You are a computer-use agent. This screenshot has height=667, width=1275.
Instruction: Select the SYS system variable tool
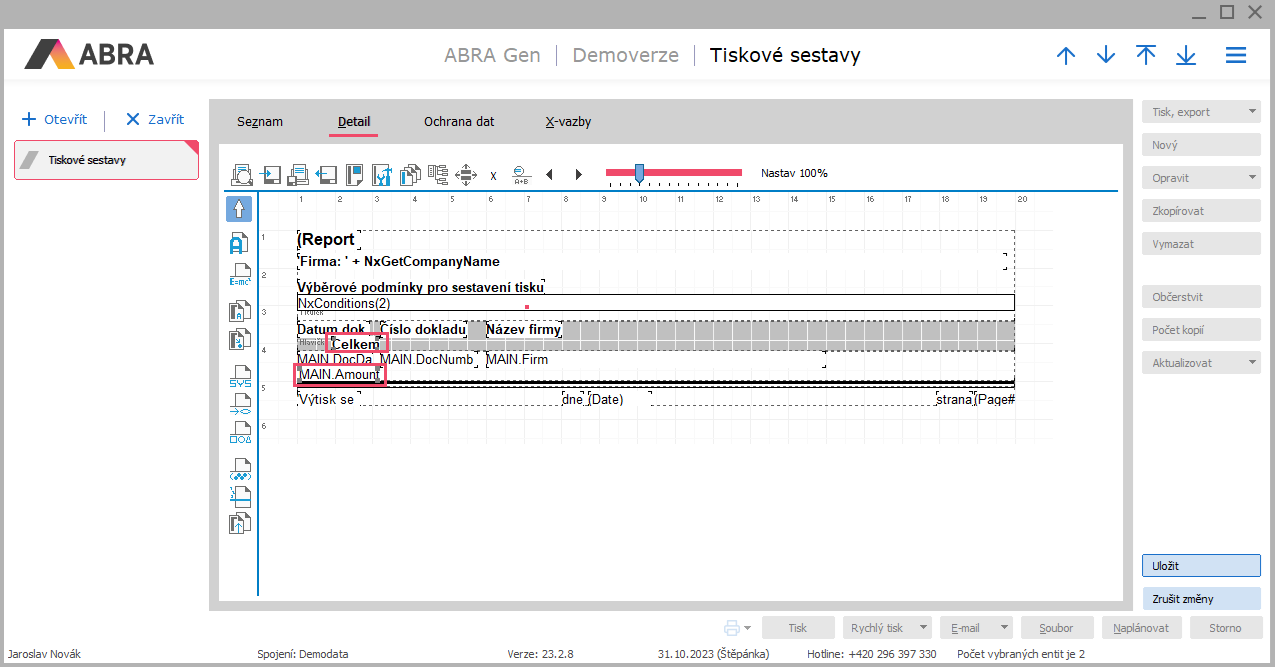(x=239, y=378)
